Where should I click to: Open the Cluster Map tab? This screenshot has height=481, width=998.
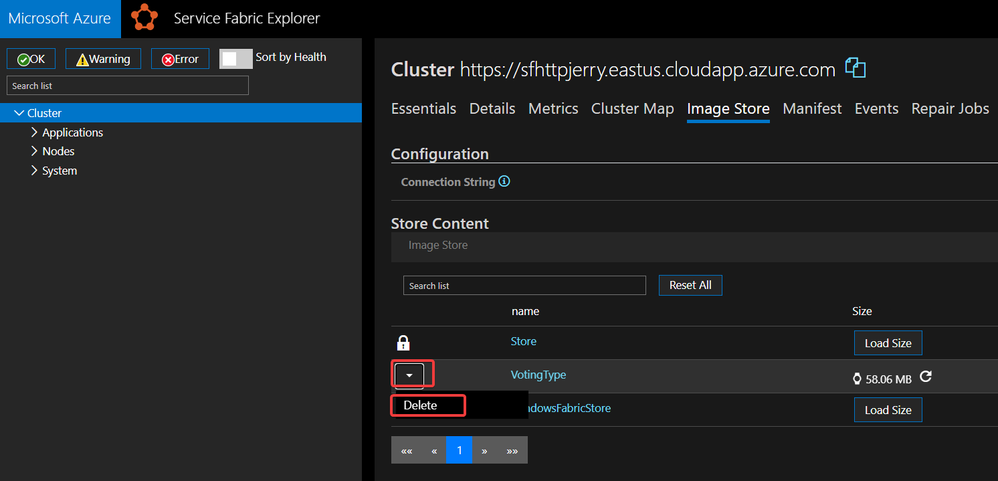[633, 109]
